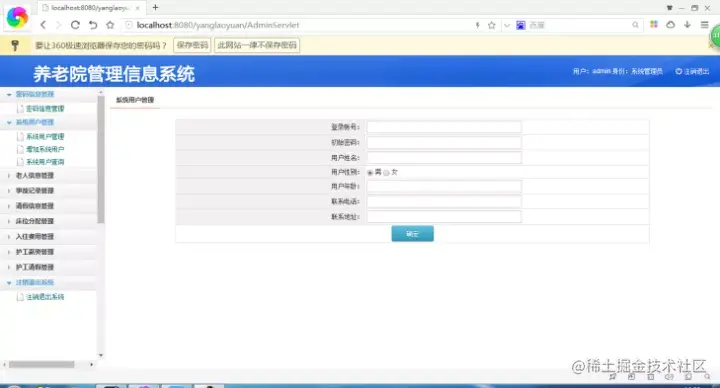Click the 联系电话 input field
720x388 pixels.
[444, 202]
